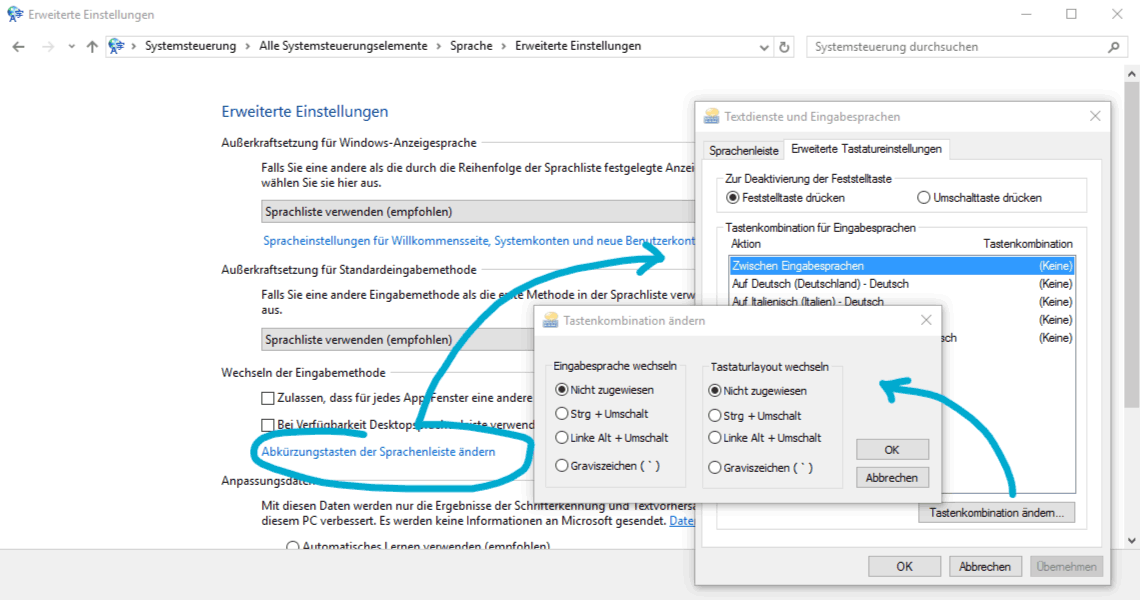This screenshot has width=1140, height=600.
Task: Click the main window vertical scrollbar thumb
Action: [1131, 245]
